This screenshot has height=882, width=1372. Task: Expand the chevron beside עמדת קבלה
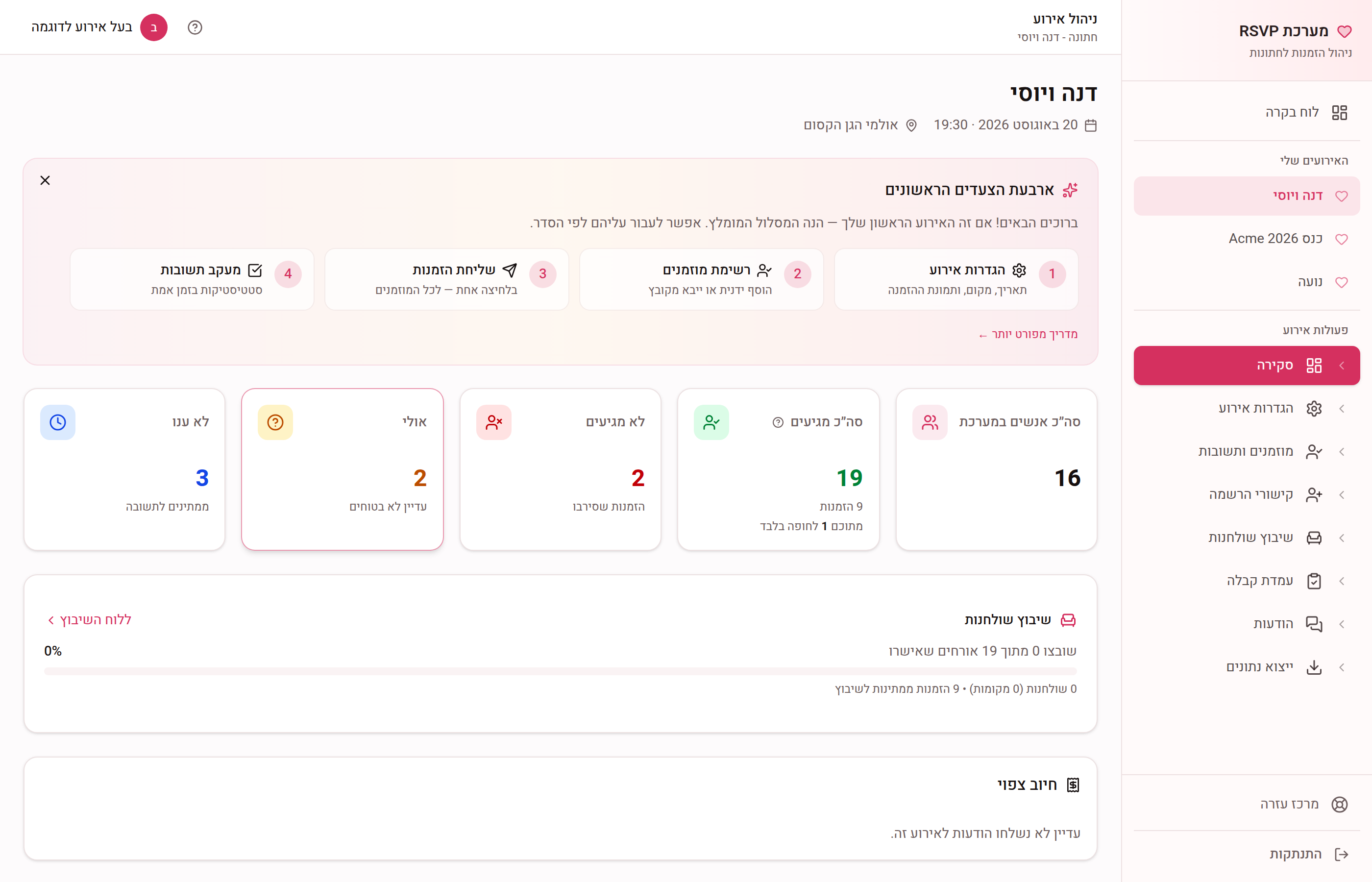tap(1342, 581)
